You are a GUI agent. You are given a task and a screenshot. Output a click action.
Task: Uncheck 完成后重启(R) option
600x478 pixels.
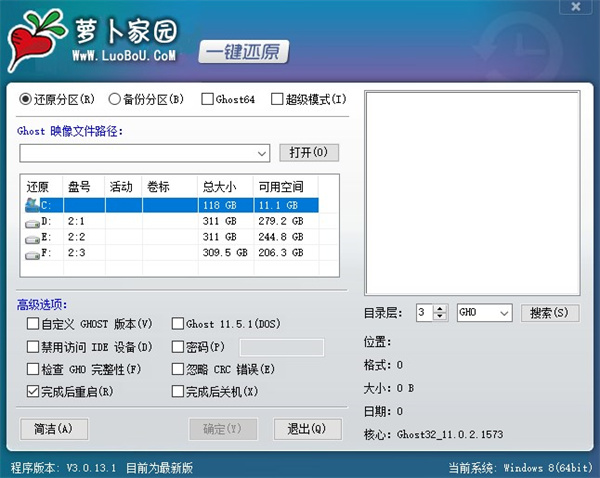pos(33,391)
